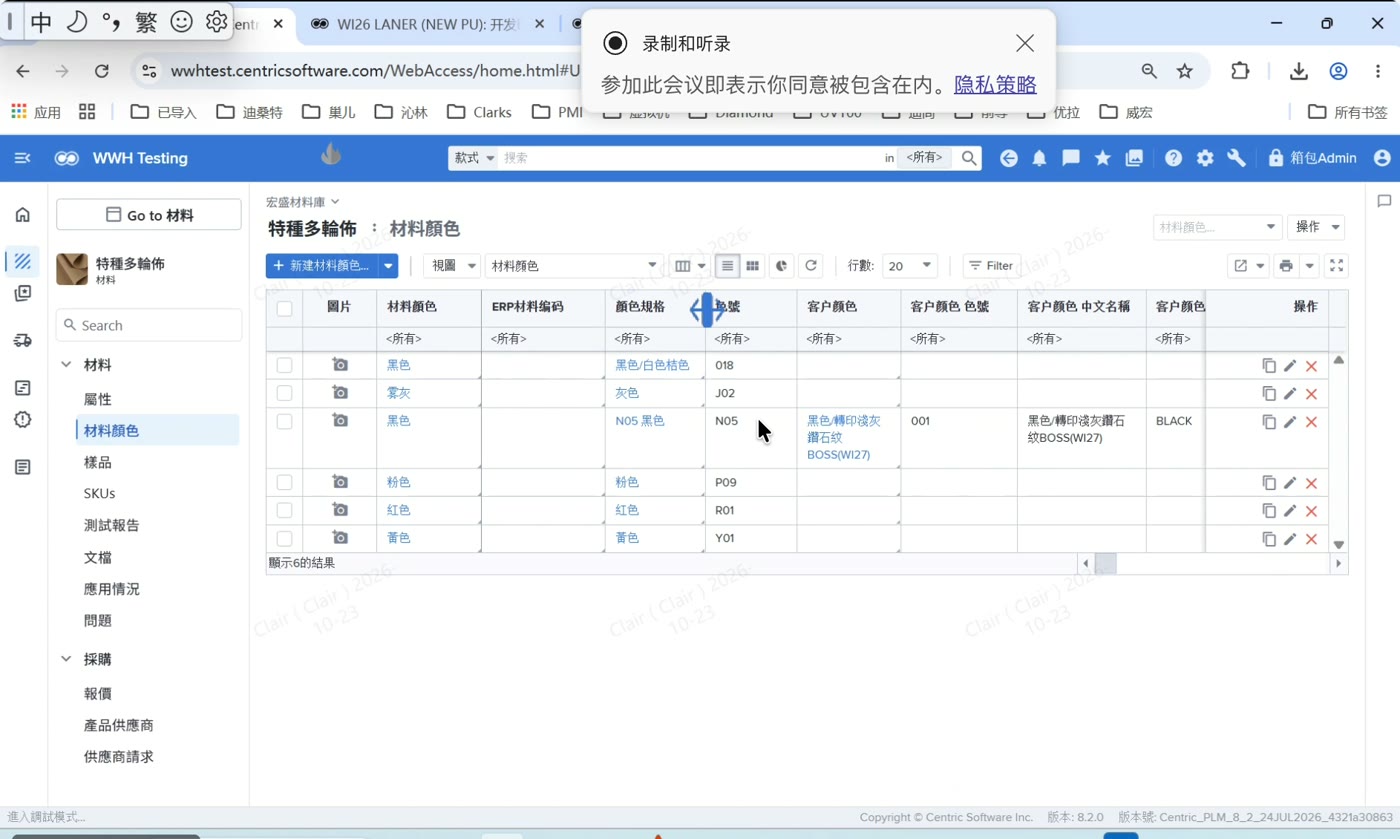Collapse the 採購 tree section

(66, 659)
